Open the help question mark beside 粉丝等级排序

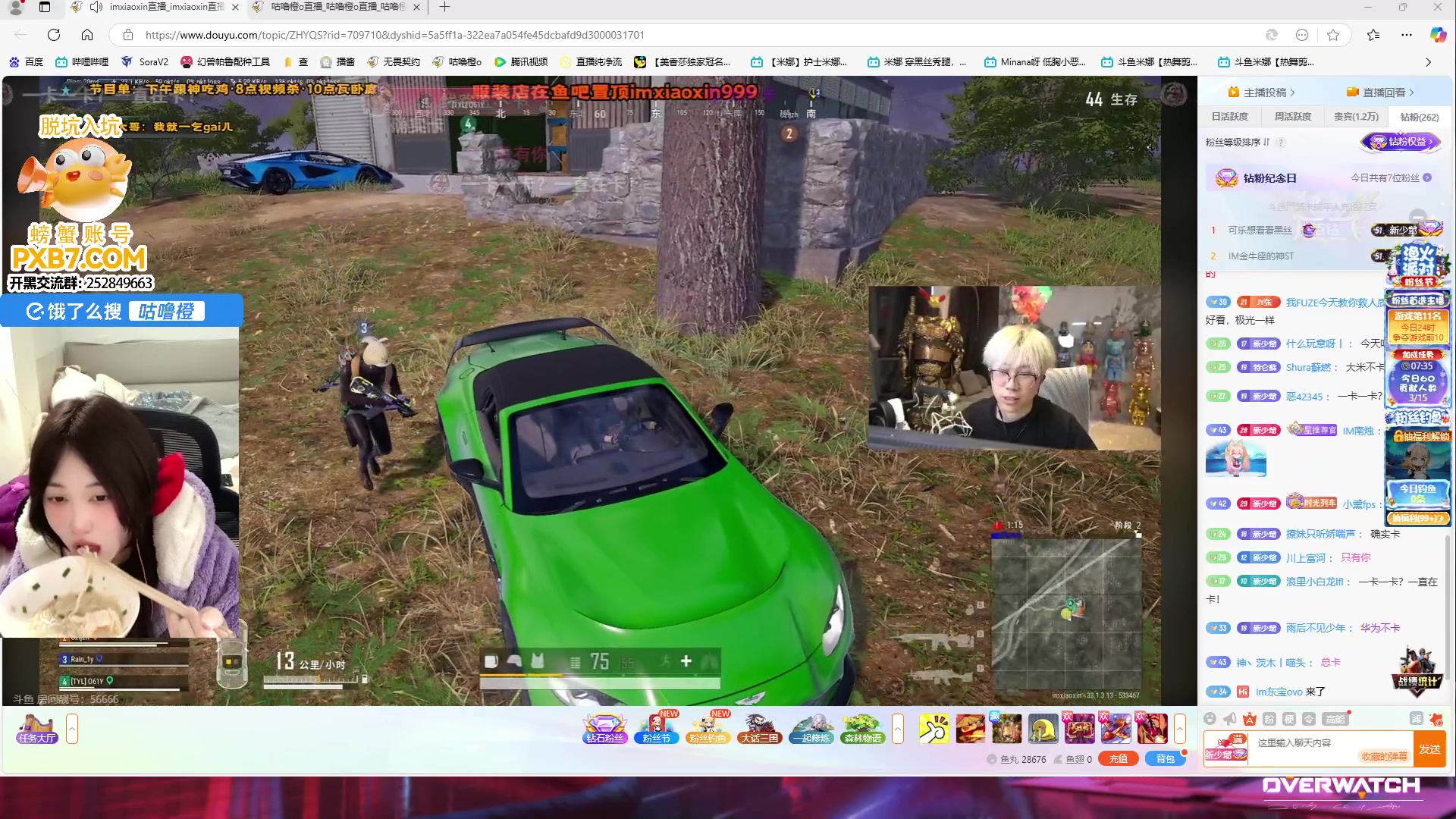click(1281, 143)
